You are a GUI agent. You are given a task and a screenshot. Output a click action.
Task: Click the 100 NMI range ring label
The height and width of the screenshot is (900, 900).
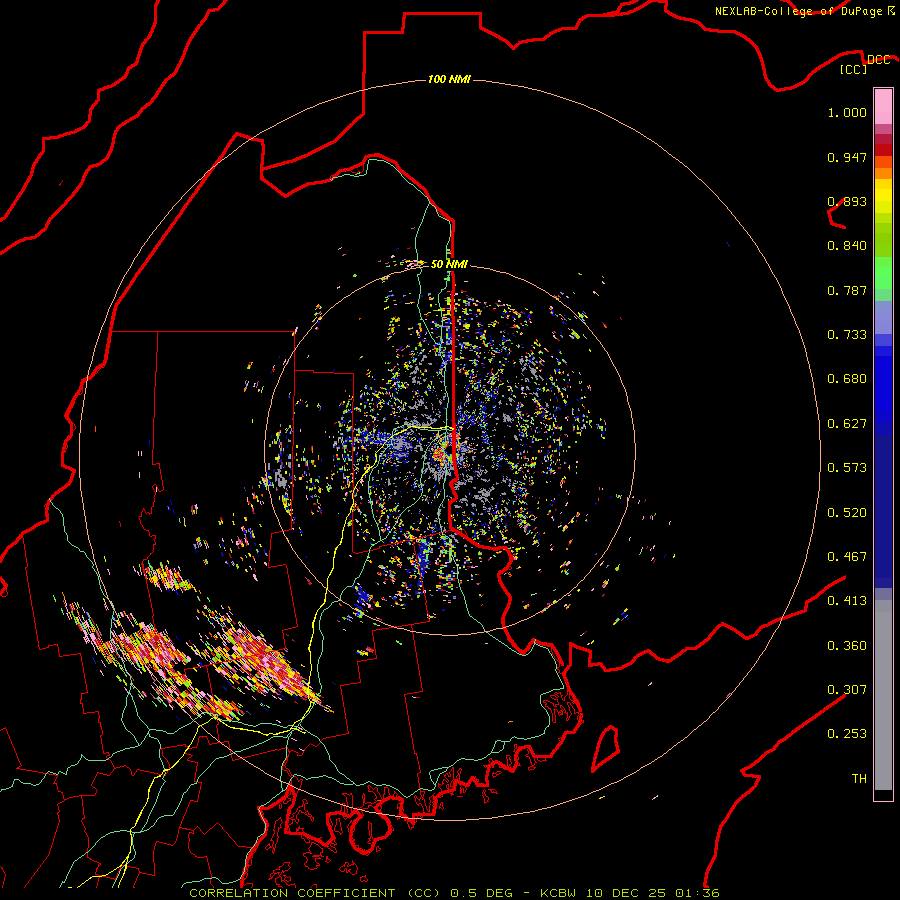pyautogui.click(x=449, y=79)
